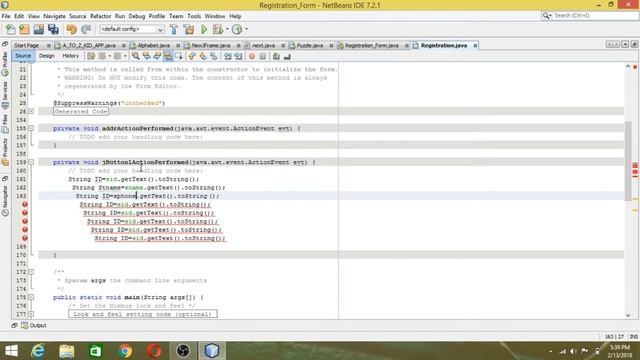This screenshot has height=360, width=640.
Task: Show the documents list dropdown button
Action: tap(625, 44)
